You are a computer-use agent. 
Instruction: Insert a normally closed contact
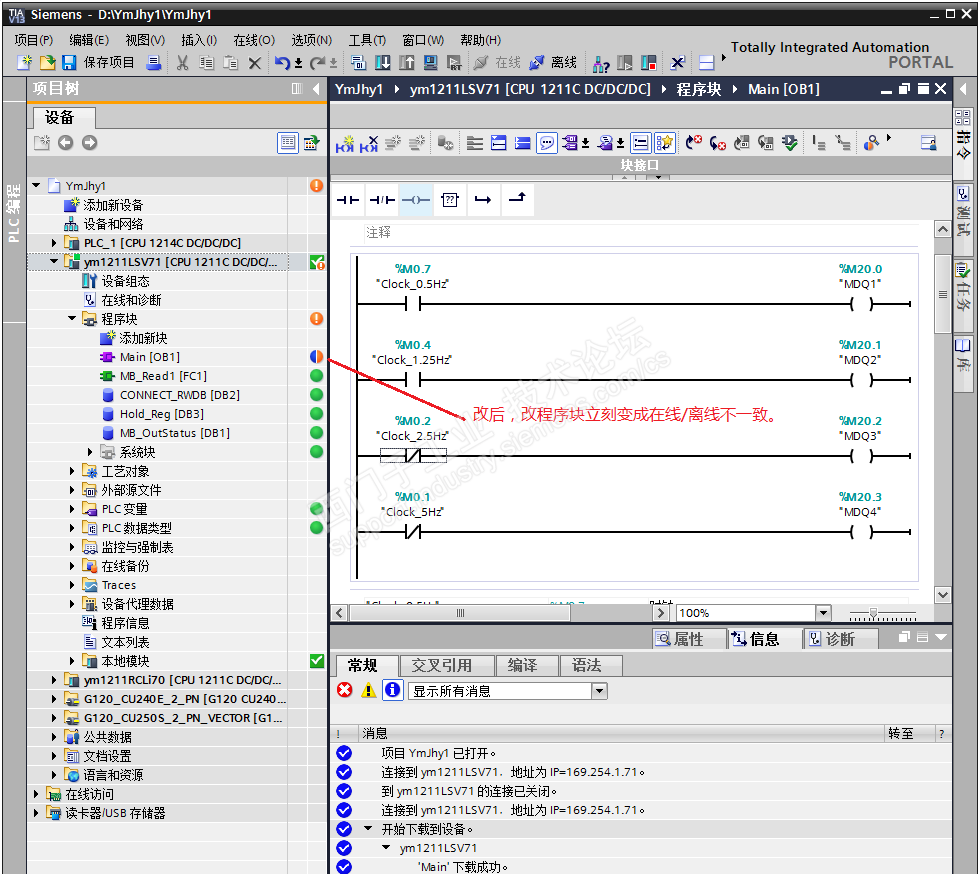coord(382,200)
